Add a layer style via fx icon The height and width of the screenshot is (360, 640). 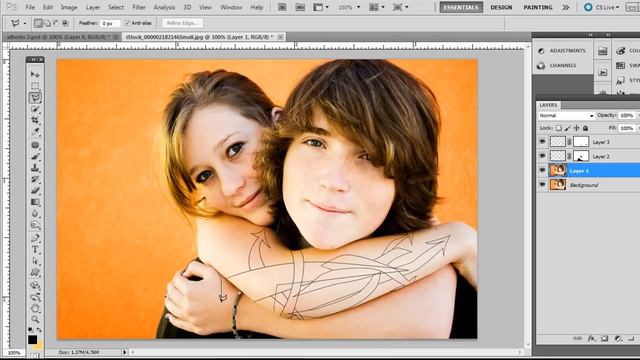click(591, 338)
